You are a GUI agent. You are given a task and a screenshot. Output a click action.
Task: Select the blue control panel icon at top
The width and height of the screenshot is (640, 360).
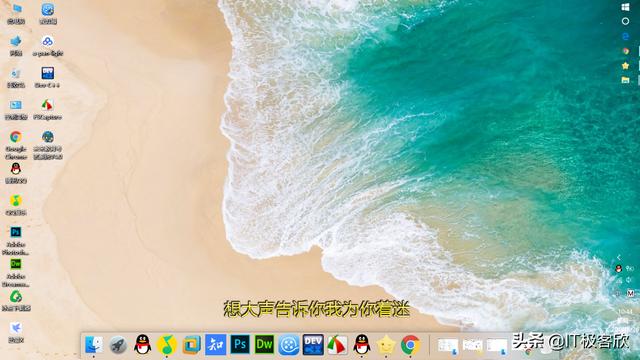point(48,13)
